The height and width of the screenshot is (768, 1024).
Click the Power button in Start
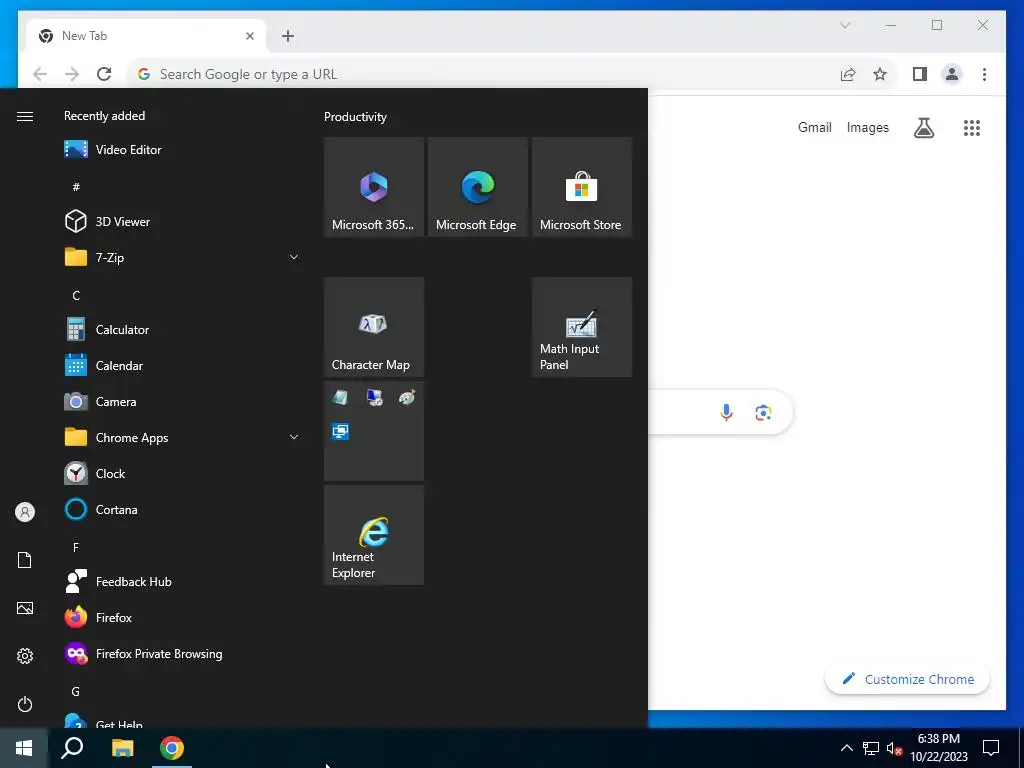[25, 704]
